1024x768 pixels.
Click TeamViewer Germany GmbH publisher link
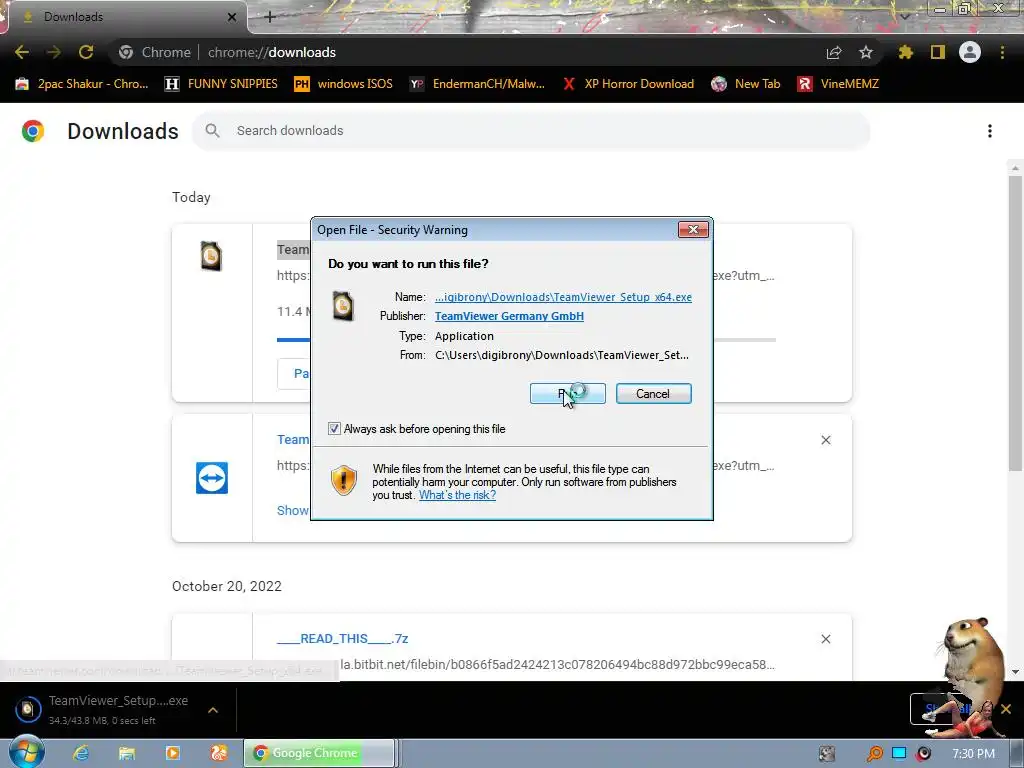coord(509,316)
